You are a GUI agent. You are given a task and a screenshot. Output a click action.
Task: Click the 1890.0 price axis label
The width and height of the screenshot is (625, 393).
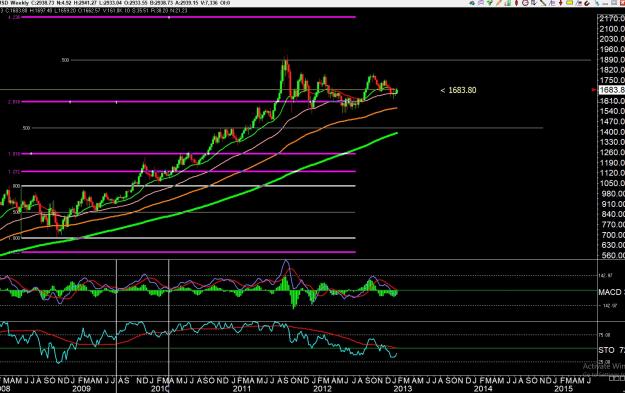[612, 60]
